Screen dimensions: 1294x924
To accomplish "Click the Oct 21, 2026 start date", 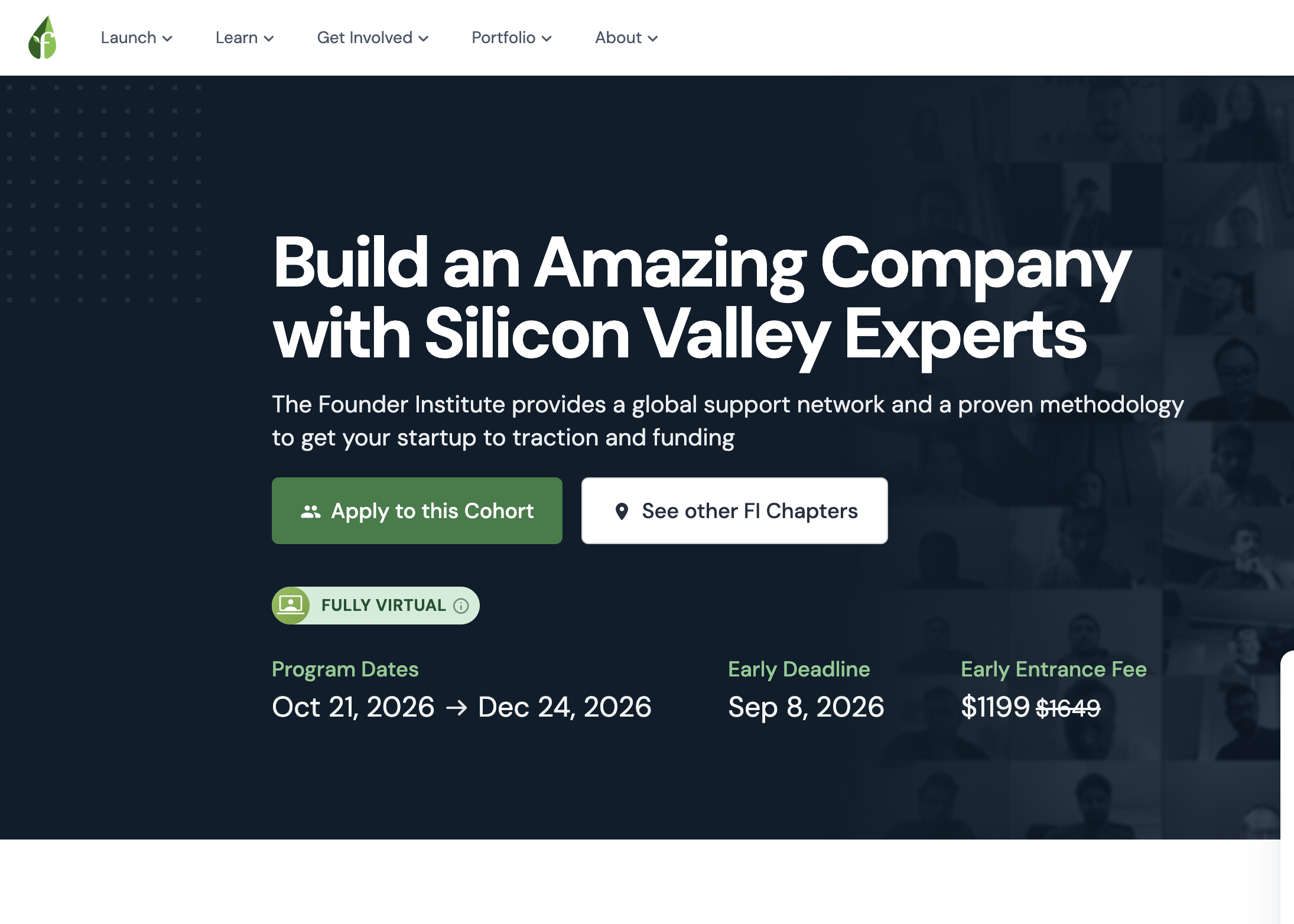I will pos(353,707).
